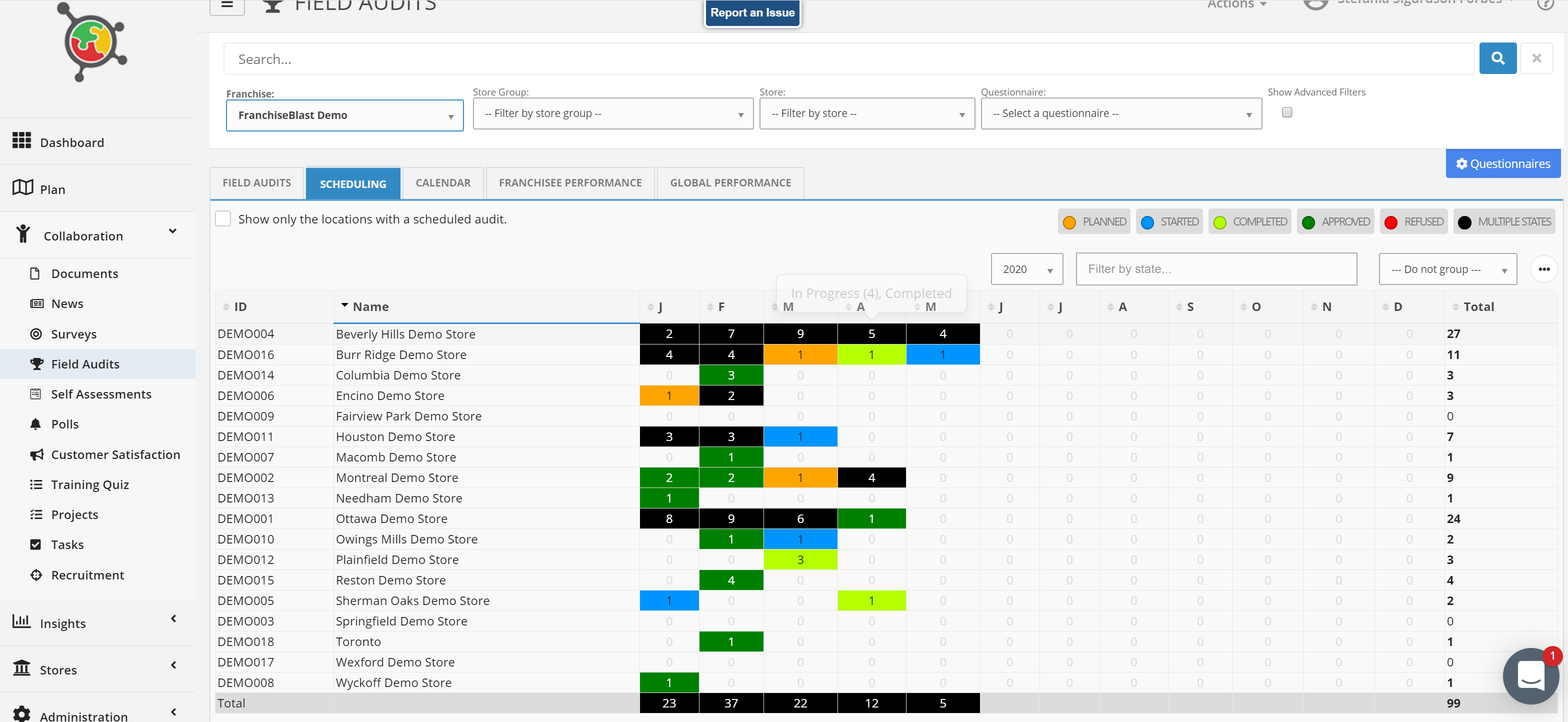Open the hamburger menu icon
Screen dimensions: 1568x722
coord(227,5)
